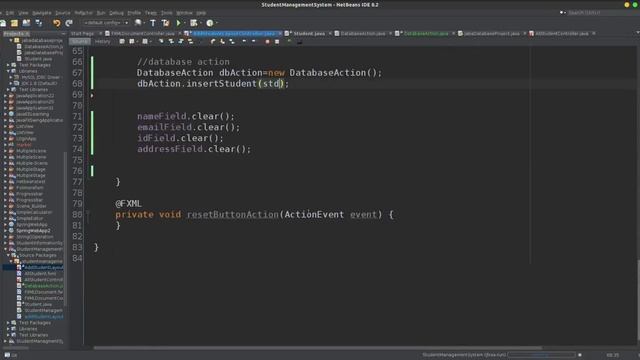This screenshot has width=640, height=360.
Task: Switch to JavaDatabaseProject.java tab
Action: (x=491, y=33)
